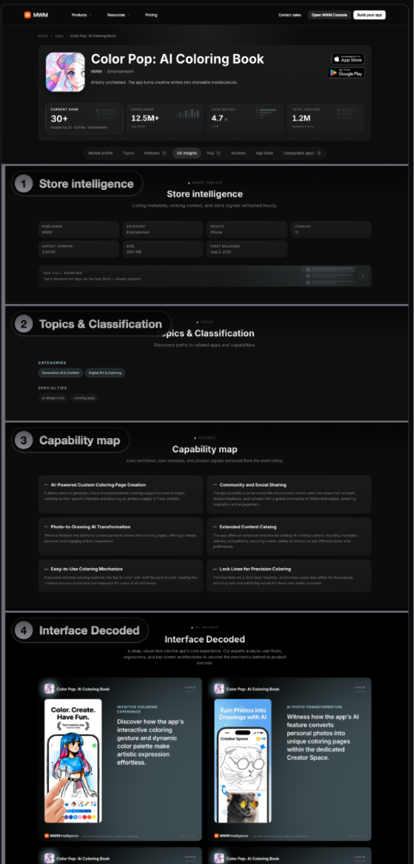This screenshot has width=414, height=864.
Task: Click Open MWM Console button
Action: 329,15
